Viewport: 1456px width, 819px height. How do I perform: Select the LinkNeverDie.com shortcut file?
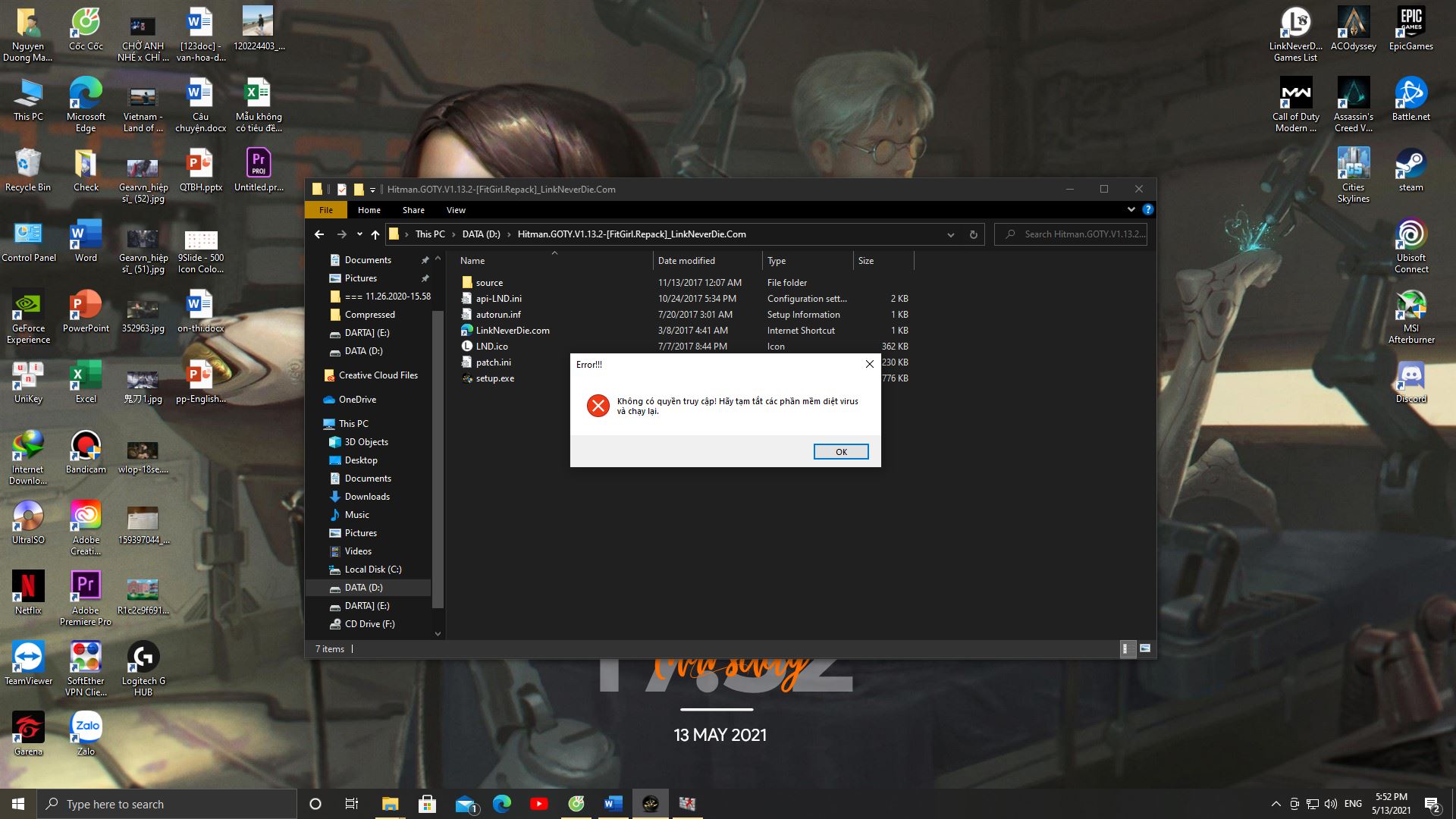(x=512, y=331)
